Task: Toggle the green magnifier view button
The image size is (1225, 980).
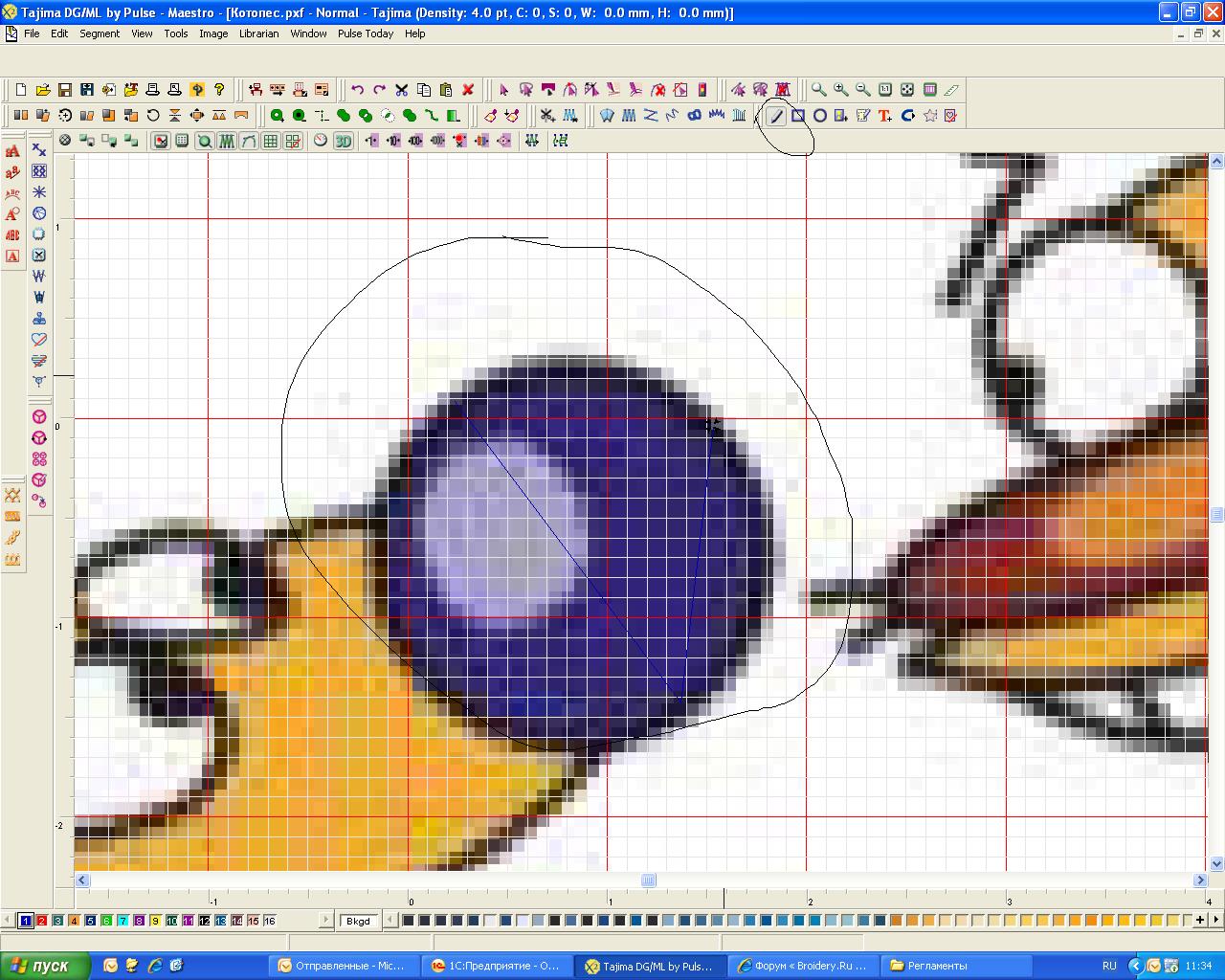Action: (205, 141)
